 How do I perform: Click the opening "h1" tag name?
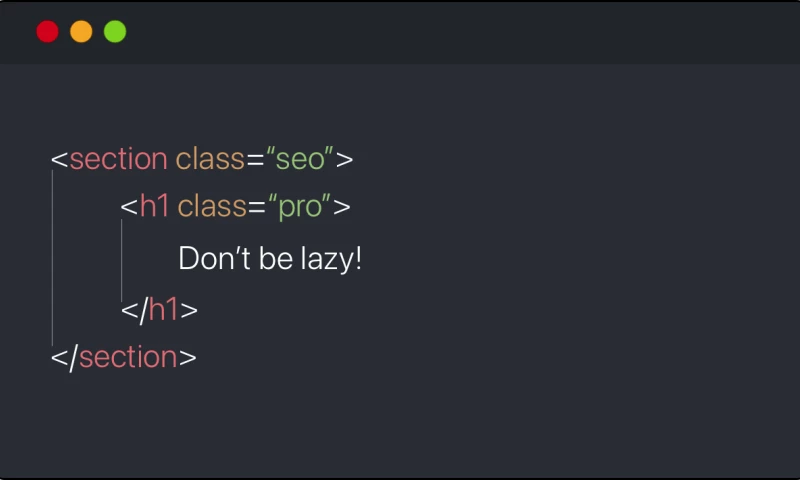pos(154,206)
